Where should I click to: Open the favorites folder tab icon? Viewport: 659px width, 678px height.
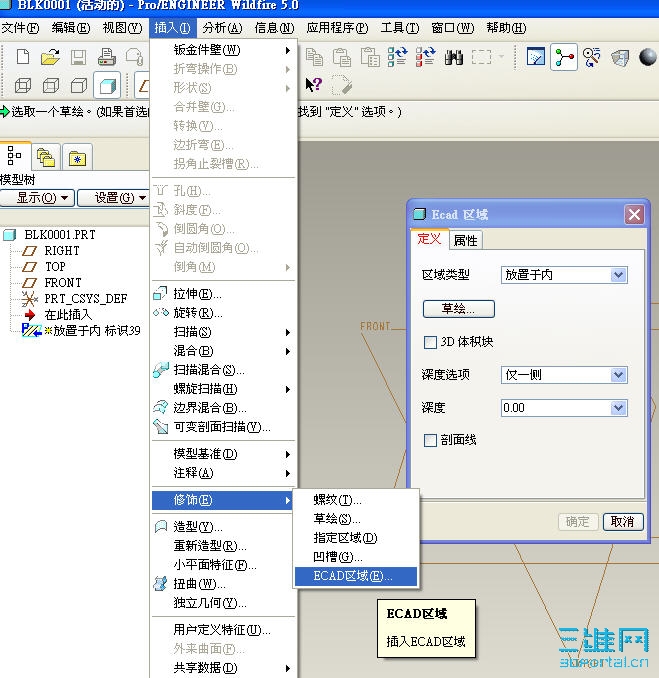77,157
